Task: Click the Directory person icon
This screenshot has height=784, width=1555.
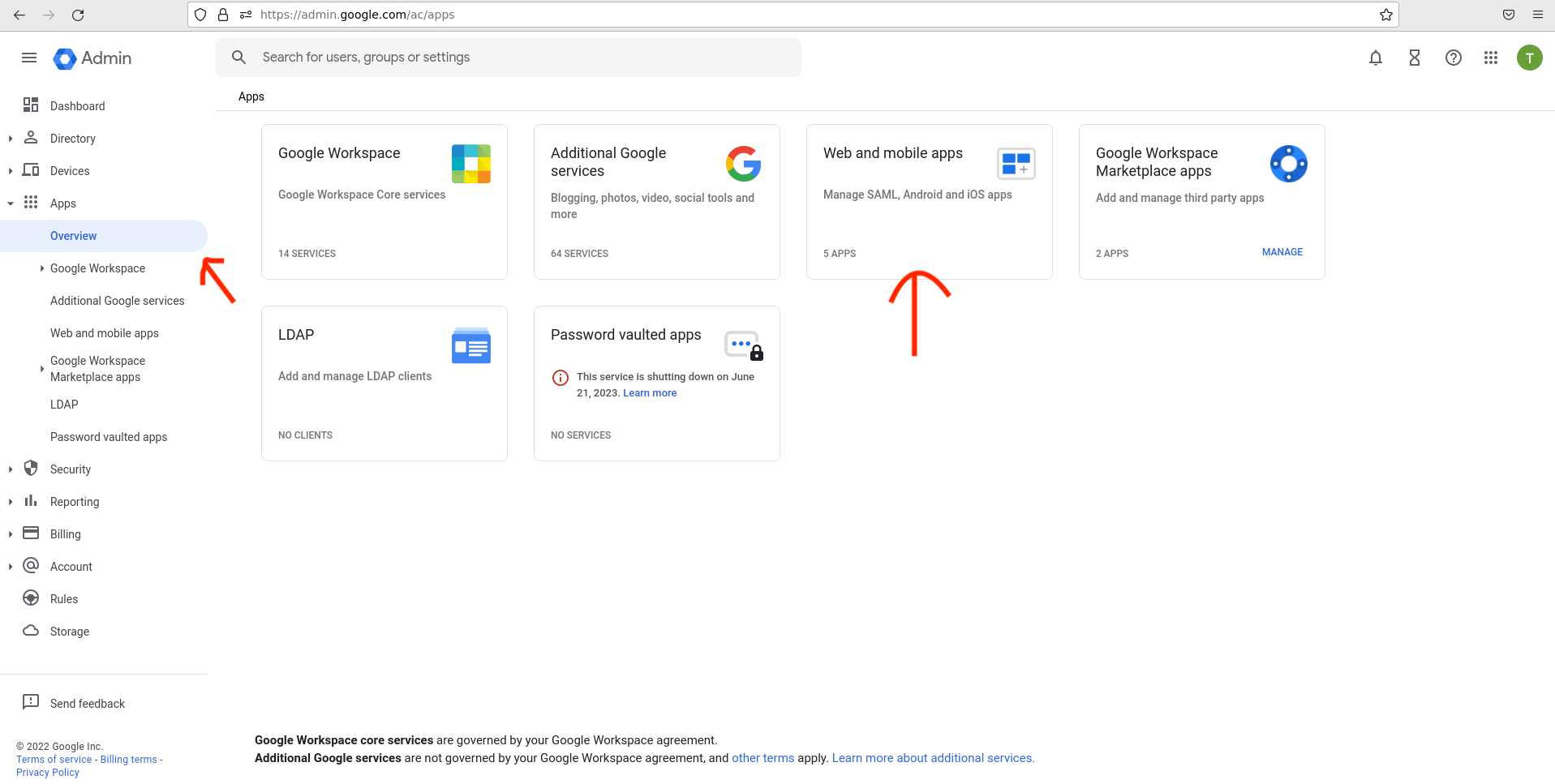Action: [x=31, y=137]
